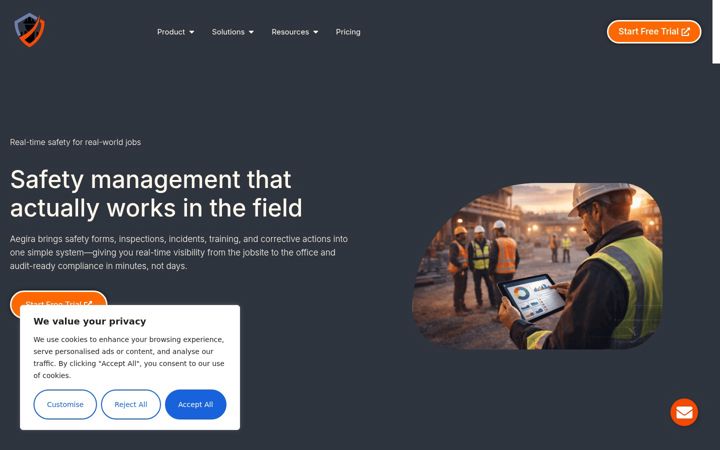Expand the Resources dropdown arrow
Screen dimensions: 720x450
point(316,32)
